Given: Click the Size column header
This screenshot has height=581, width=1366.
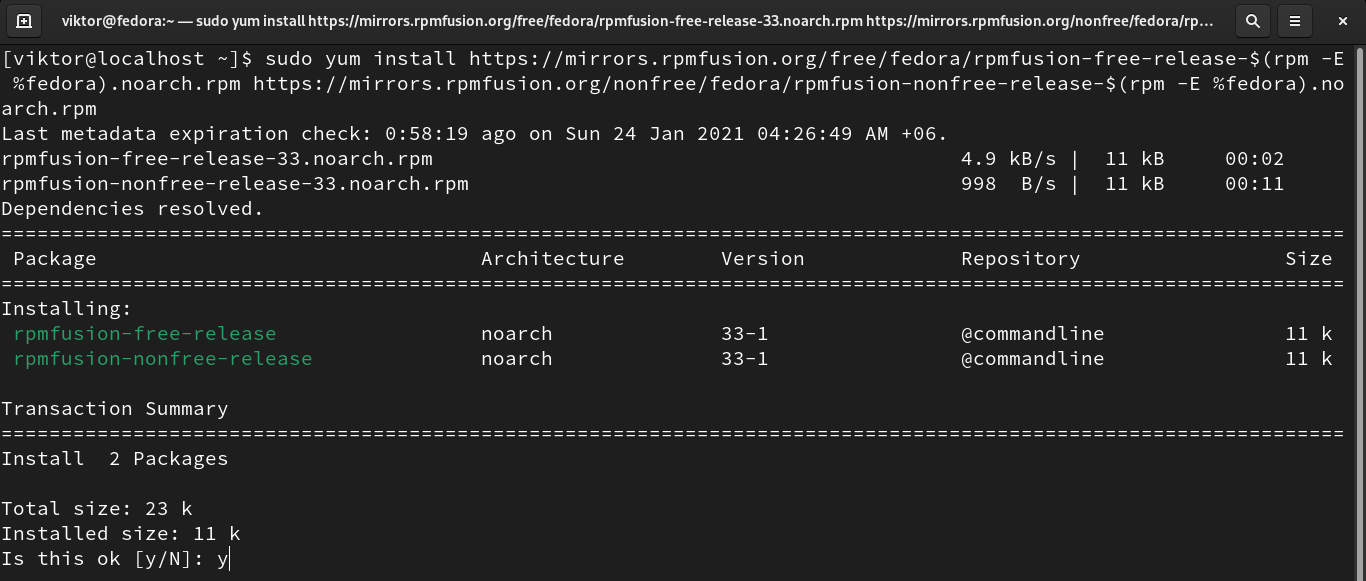Looking at the screenshot, I should [x=1308, y=259].
